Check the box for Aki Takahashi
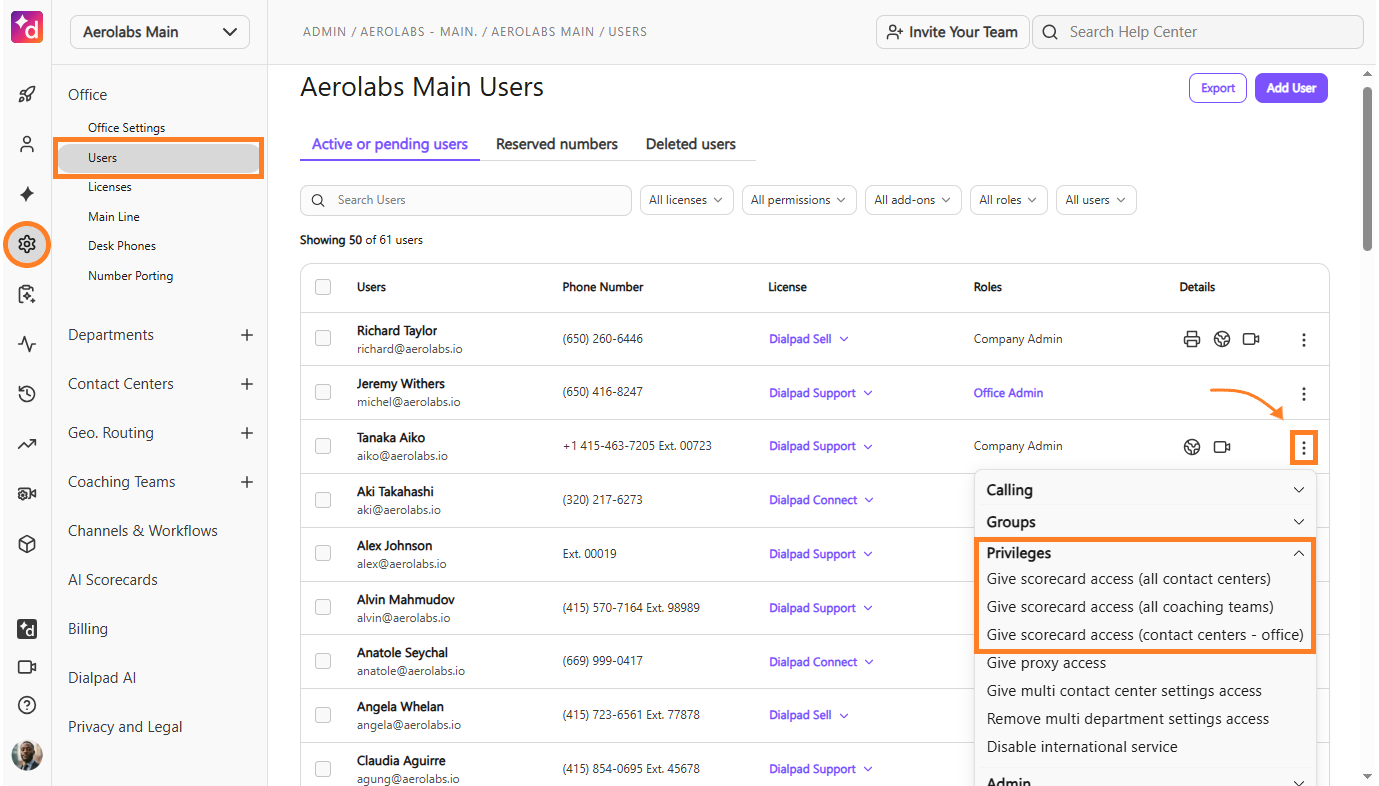The height and width of the screenshot is (786, 1379). point(323,500)
